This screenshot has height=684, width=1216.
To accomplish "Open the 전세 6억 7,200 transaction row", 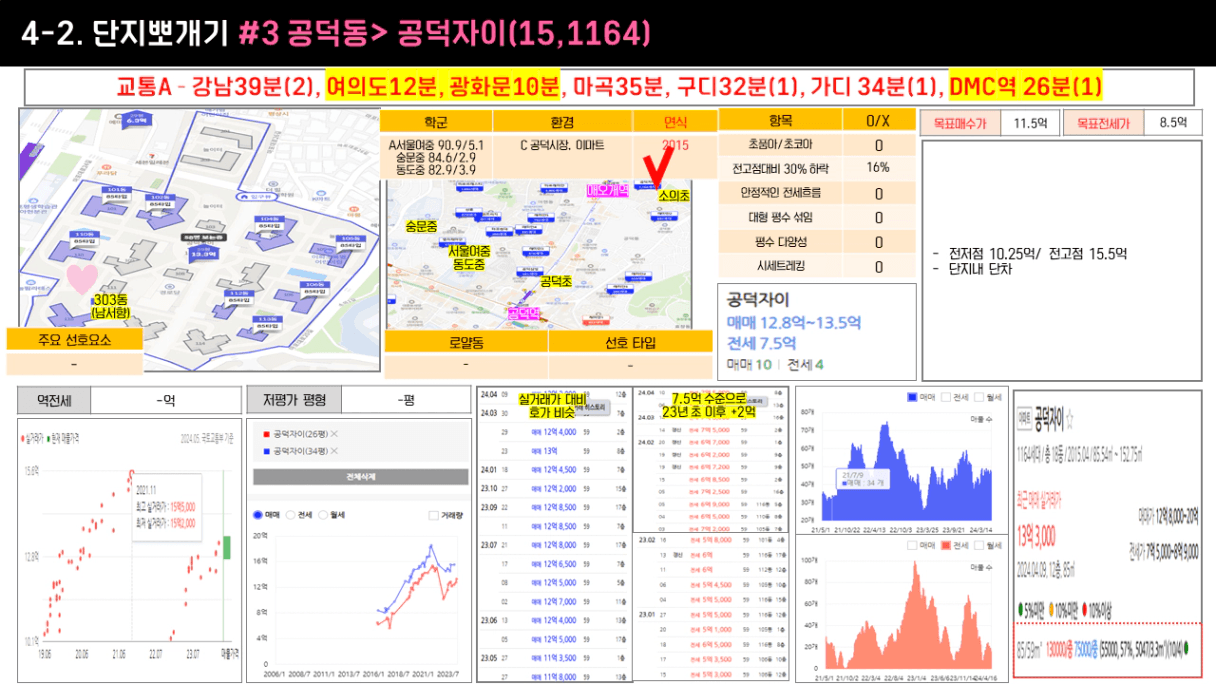I will (712, 467).
